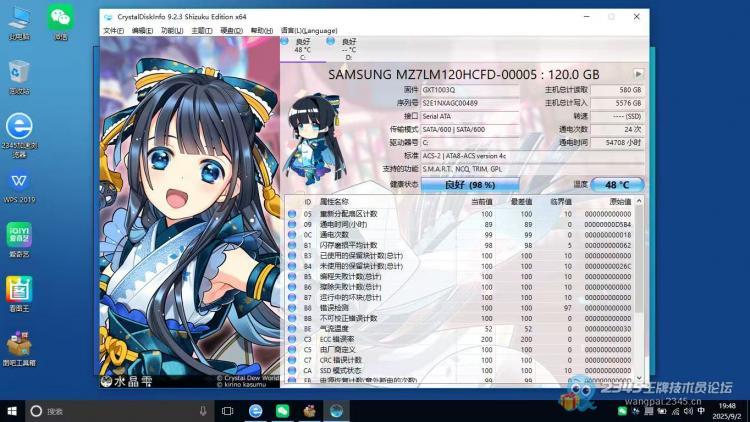Click the 中 input method indicator in the tray
This screenshot has height=422, width=750.
point(701,411)
